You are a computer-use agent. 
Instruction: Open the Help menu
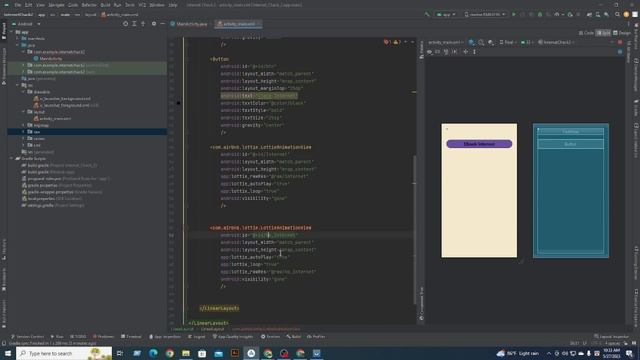(x=173, y=5)
